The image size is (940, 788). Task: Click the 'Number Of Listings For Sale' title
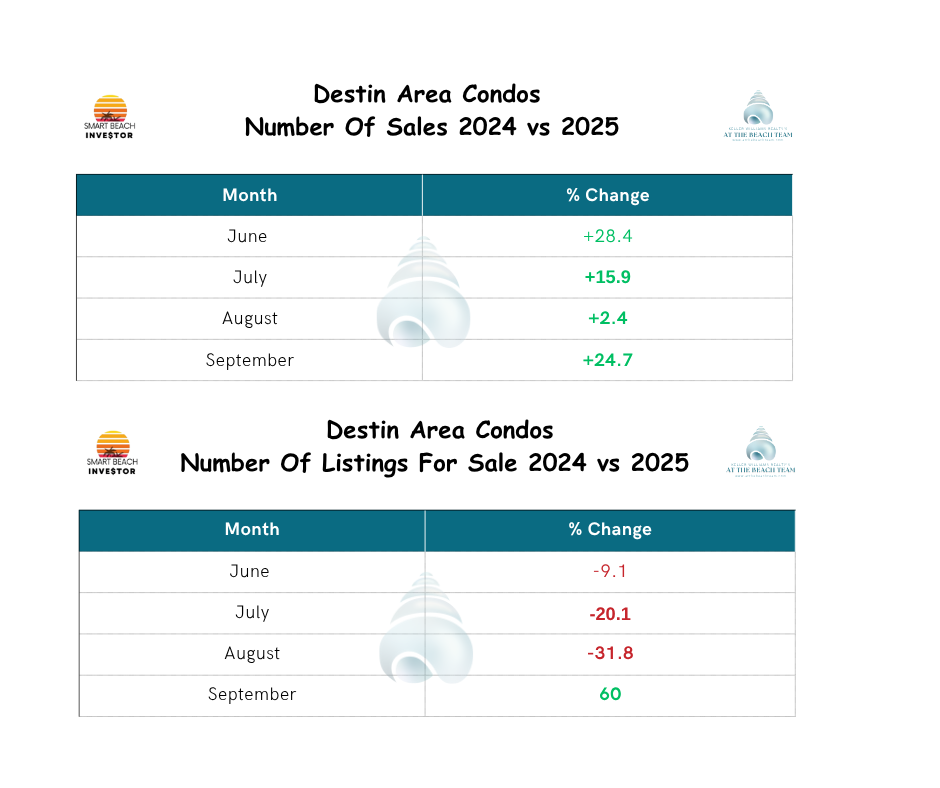click(x=434, y=463)
